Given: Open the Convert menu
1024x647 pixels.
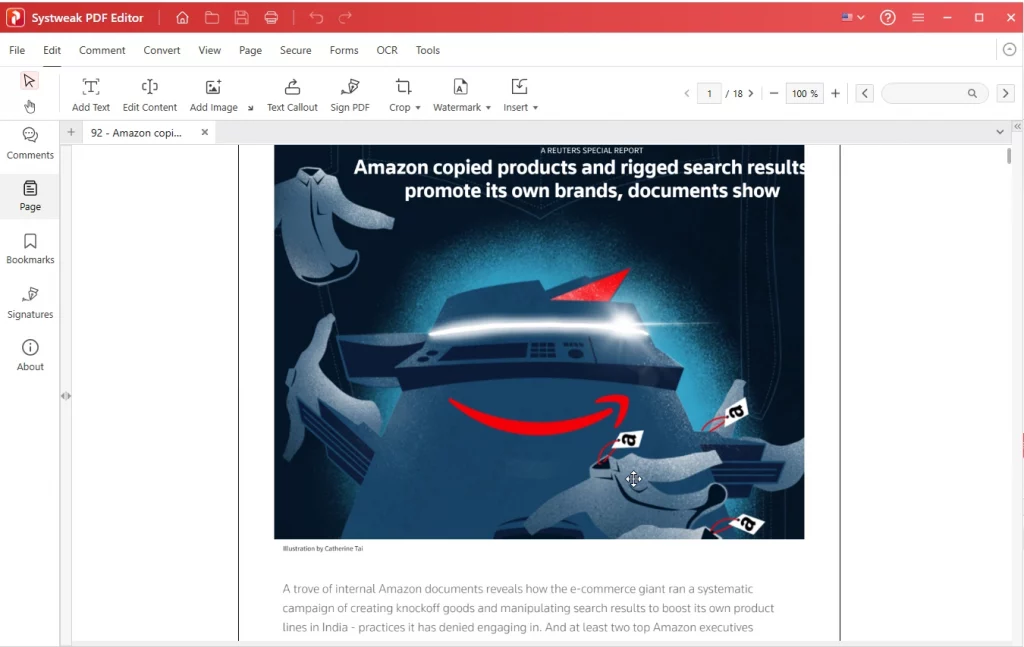Looking at the screenshot, I should [x=161, y=50].
